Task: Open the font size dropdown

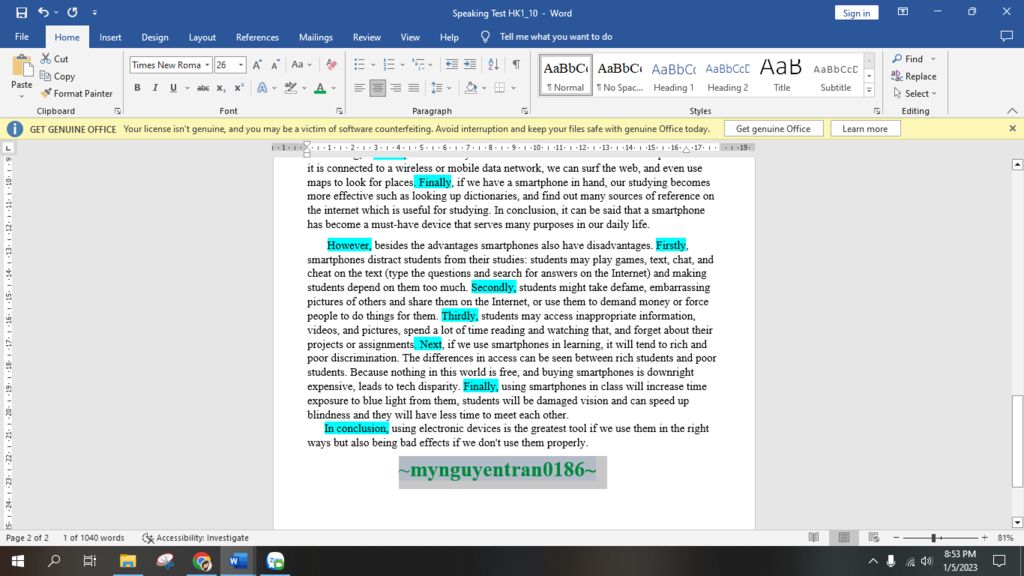Action: (x=241, y=65)
